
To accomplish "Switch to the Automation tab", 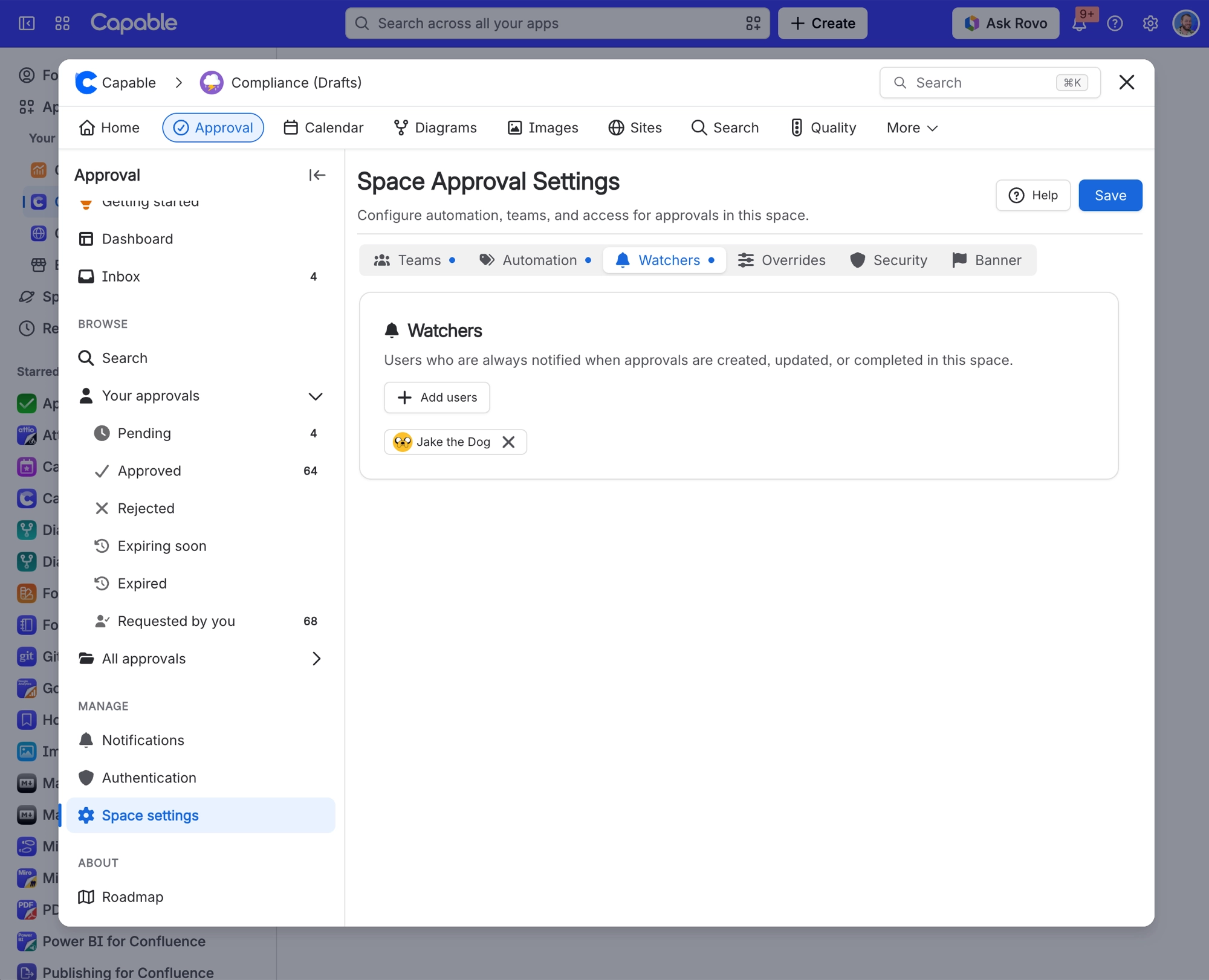I will (535, 260).
